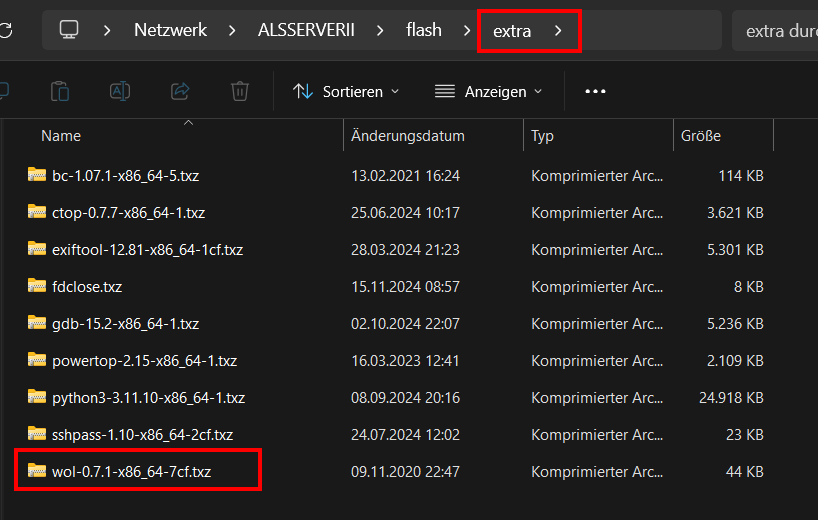Select file gdb-15.2-x86_64-1.txz
This screenshot has height=520, width=818.
(125, 324)
